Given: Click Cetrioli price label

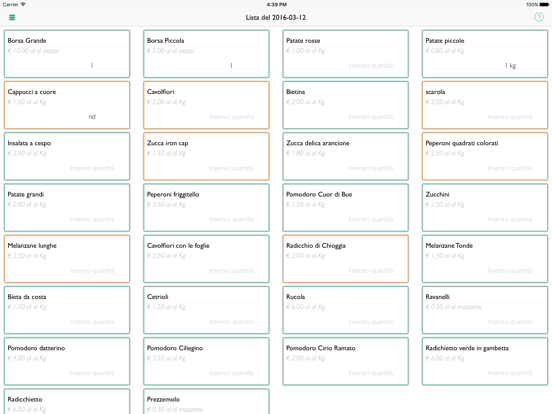Looking at the screenshot, I should [166, 307].
